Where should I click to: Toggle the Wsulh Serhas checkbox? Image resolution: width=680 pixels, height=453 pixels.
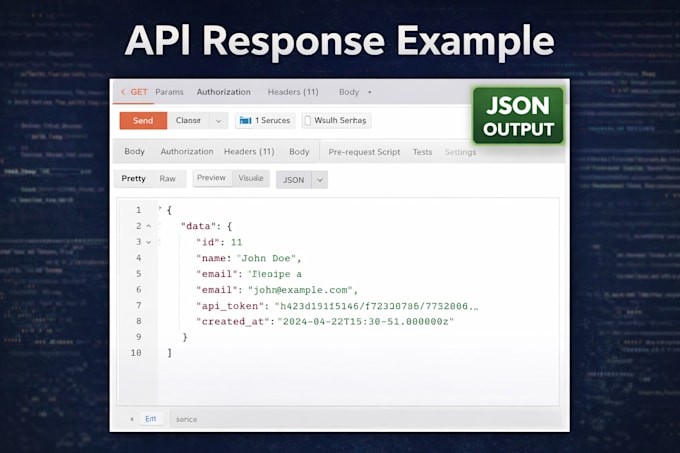pos(307,121)
